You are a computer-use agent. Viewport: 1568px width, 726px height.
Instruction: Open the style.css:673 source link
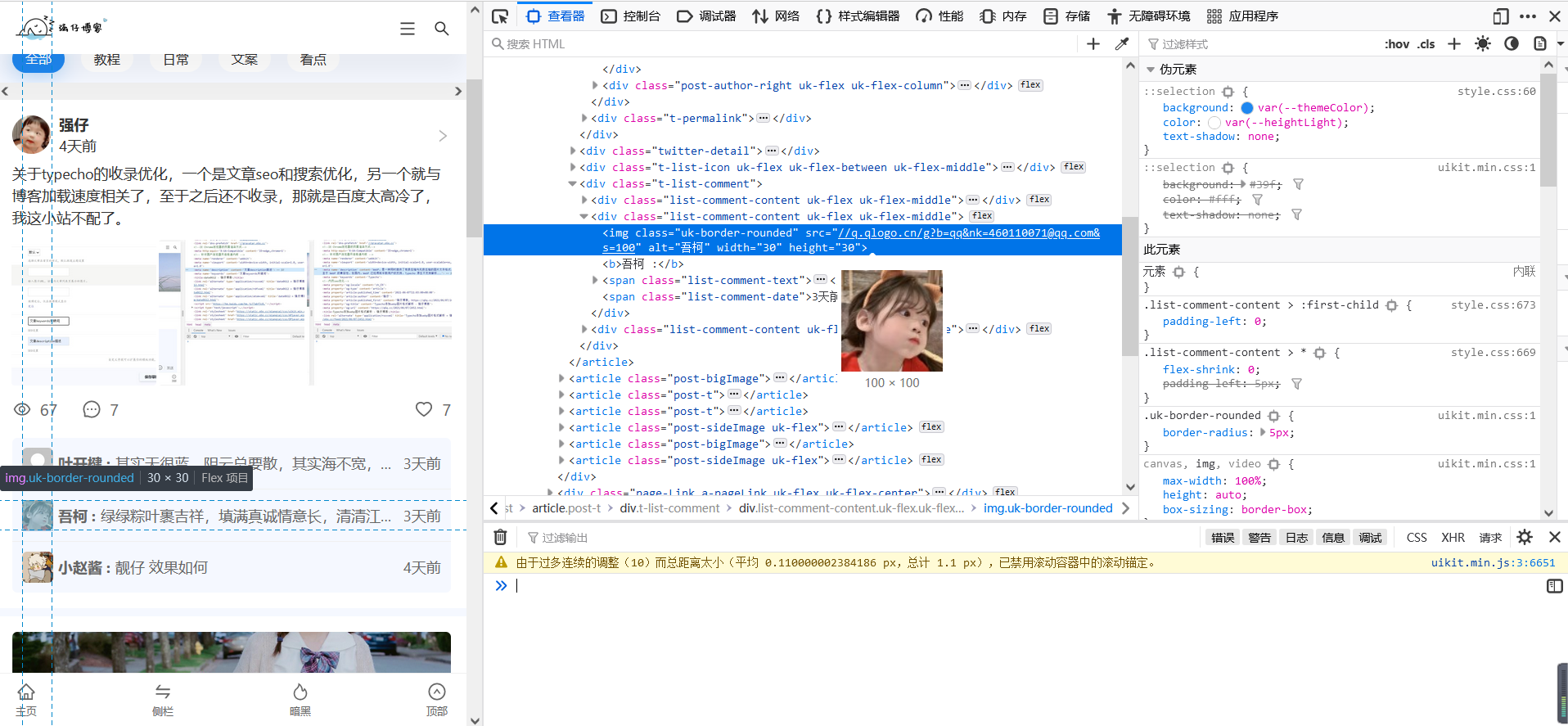(x=1493, y=304)
